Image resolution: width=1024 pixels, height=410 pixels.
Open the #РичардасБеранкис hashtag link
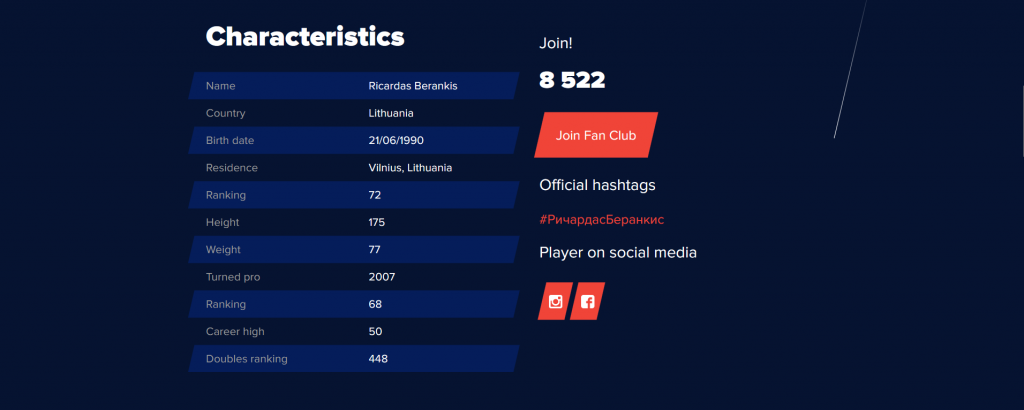point(601,220)
